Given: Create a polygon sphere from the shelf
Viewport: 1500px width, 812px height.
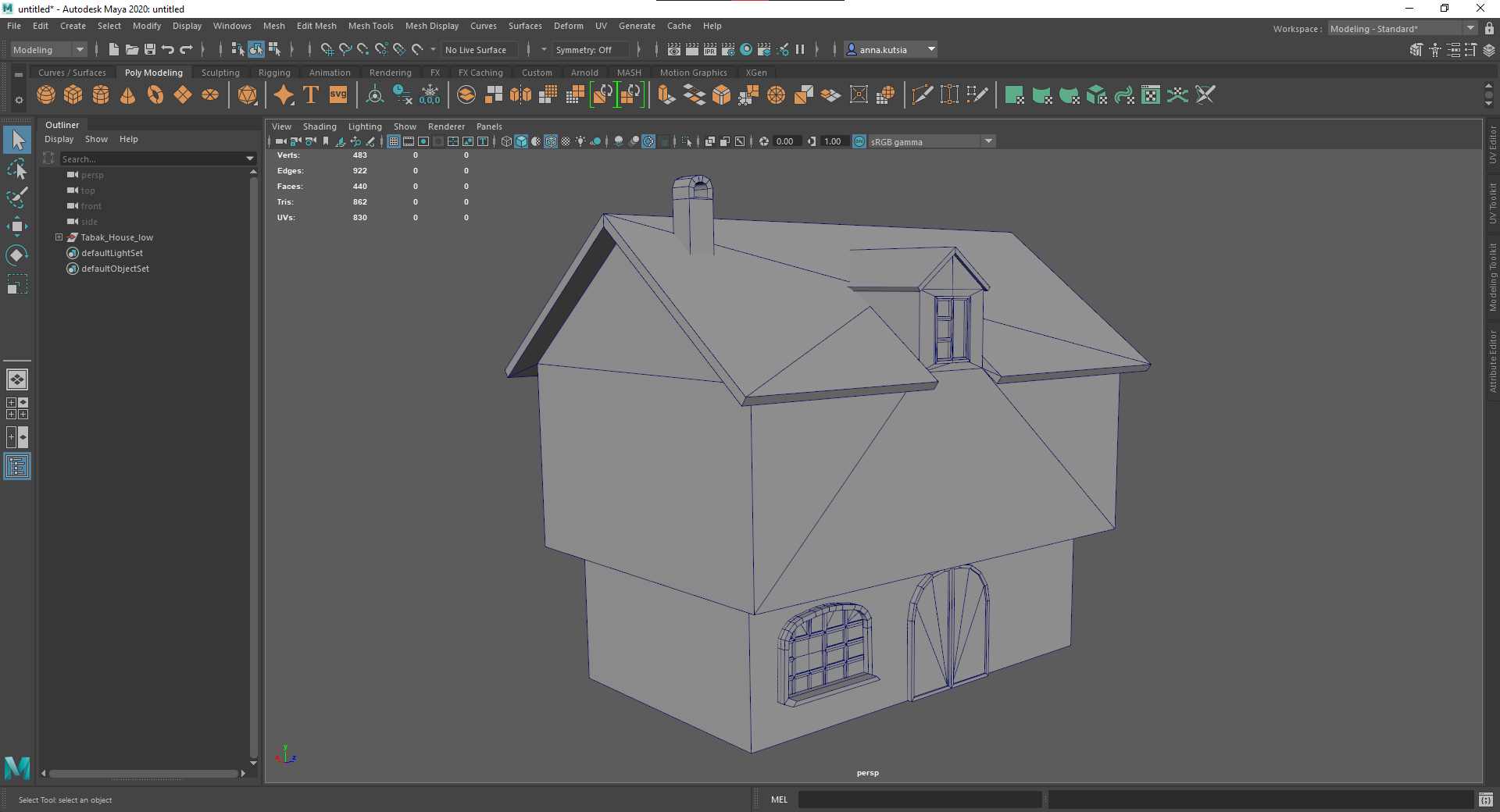Looking at the screenshot, I should click(46, 95).
